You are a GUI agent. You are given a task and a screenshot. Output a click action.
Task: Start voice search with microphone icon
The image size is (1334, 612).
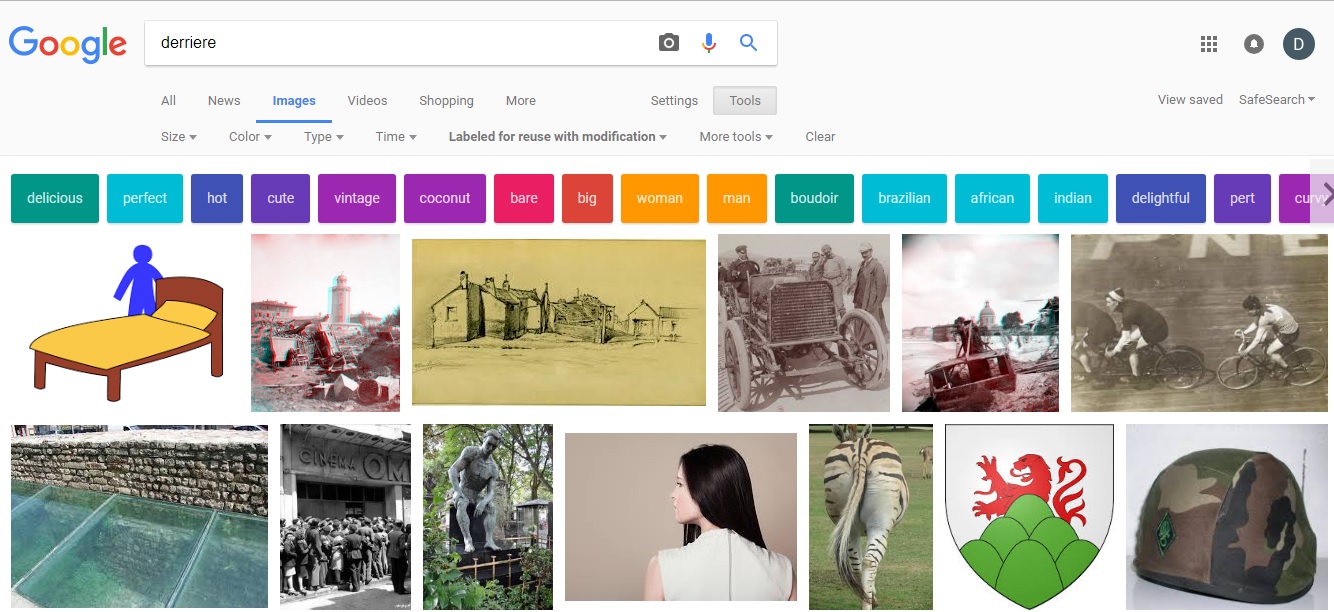[x=709, y=42]
